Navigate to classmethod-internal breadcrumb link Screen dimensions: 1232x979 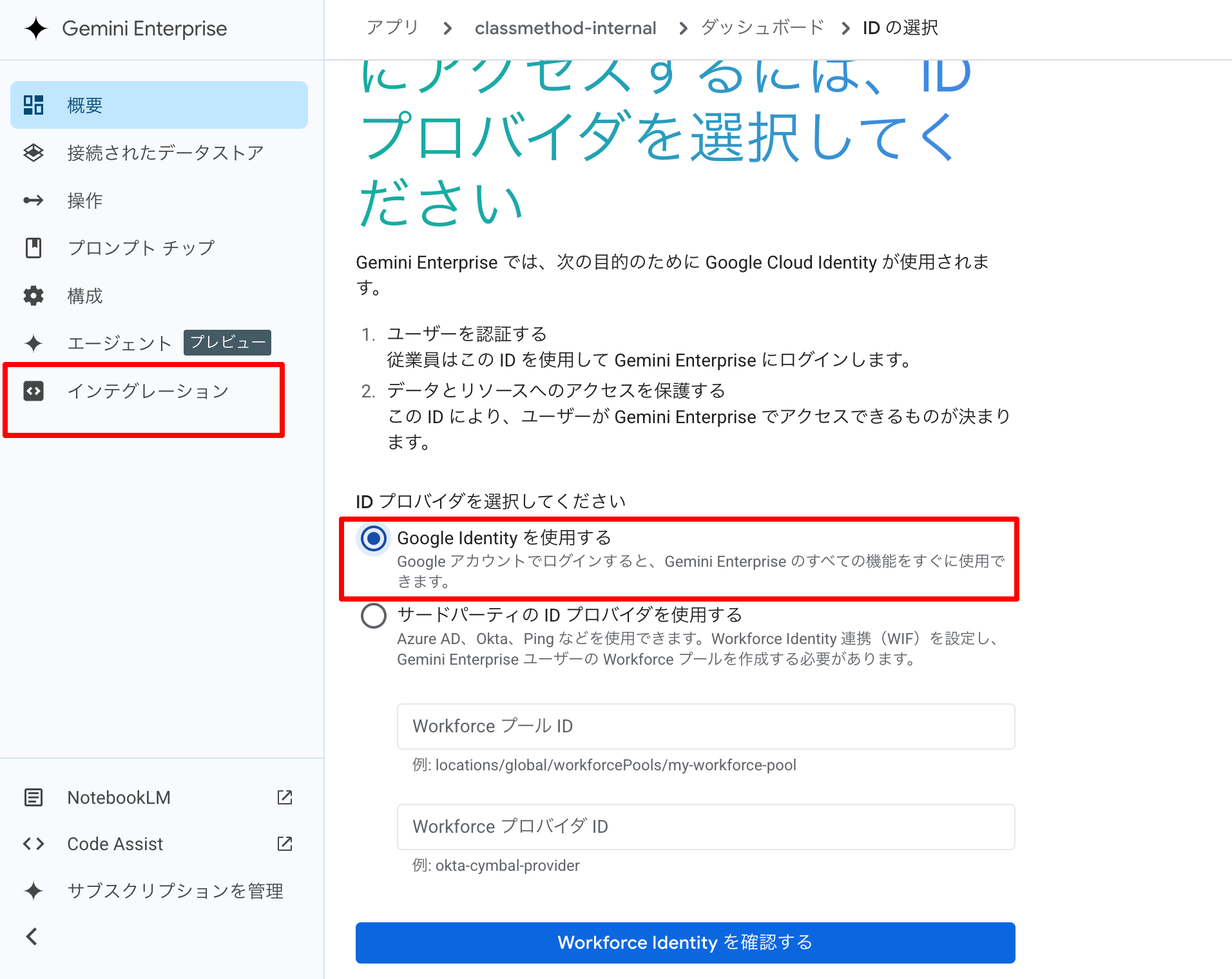coord(565,28)
